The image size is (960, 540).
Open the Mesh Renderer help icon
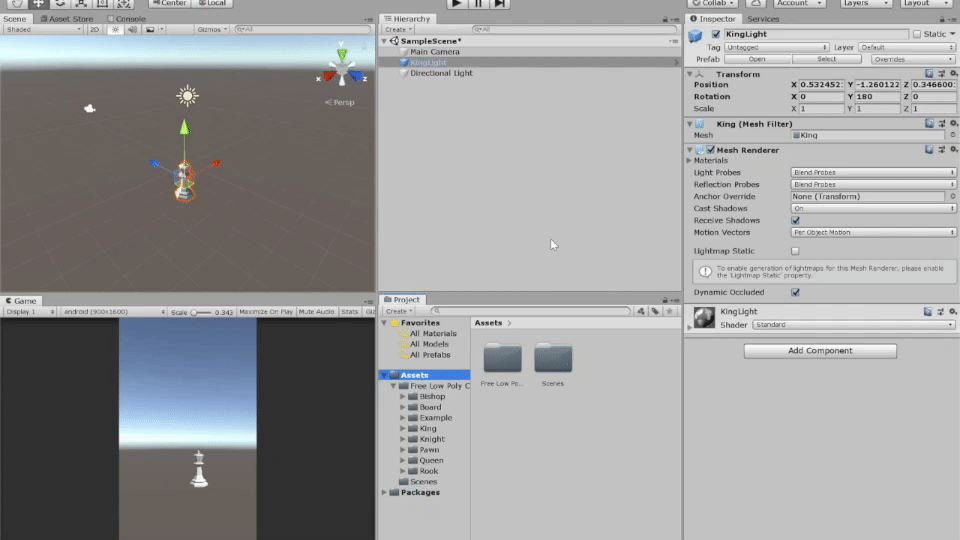pyautogui.click(x=929, y=150)
